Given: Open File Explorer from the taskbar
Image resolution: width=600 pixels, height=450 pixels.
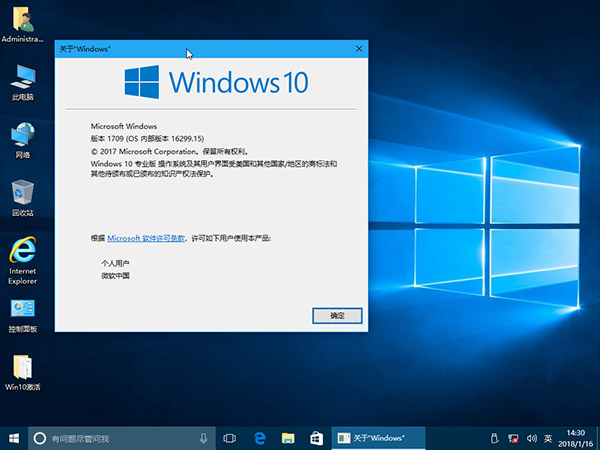Looking at the screenshot, I should [287, 438].
